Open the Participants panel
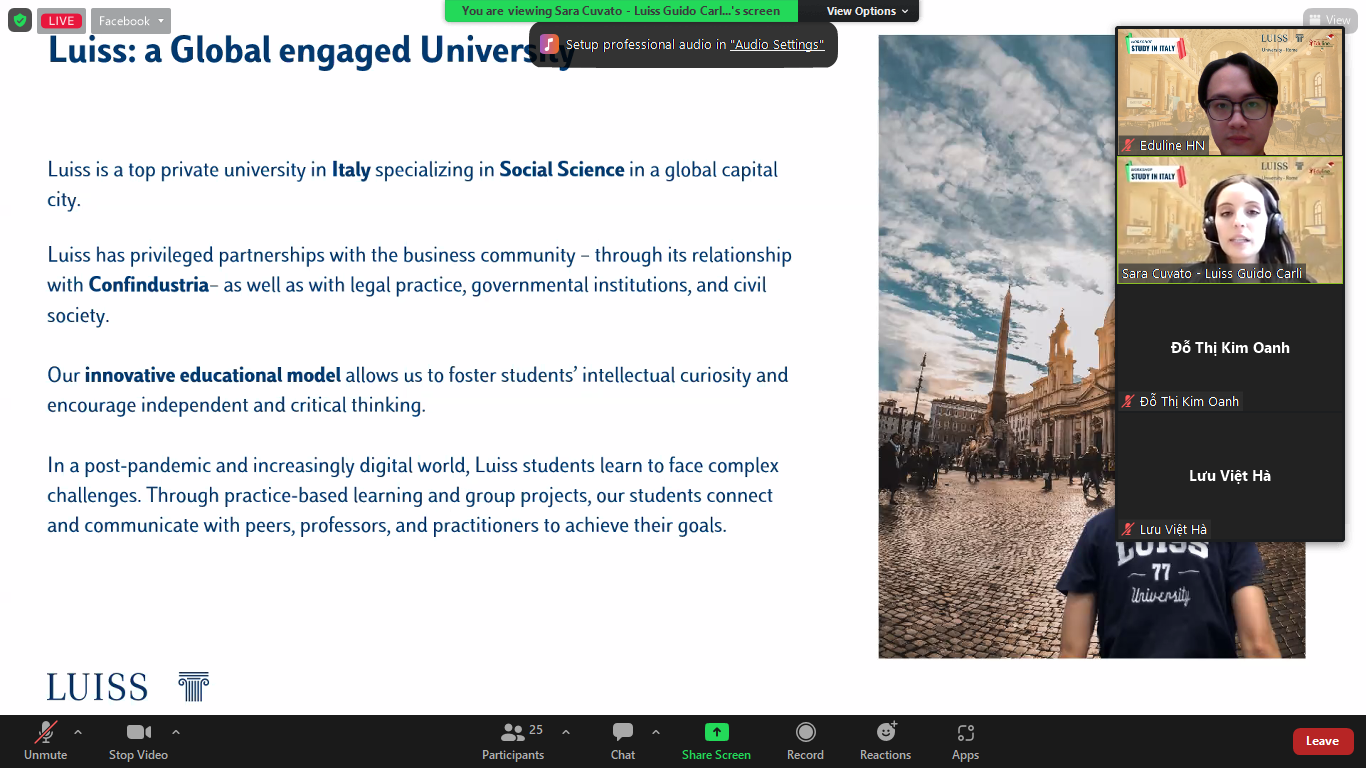Image resolution: width=1366 pixels, height=768 pixels. [x=513, y=741]
